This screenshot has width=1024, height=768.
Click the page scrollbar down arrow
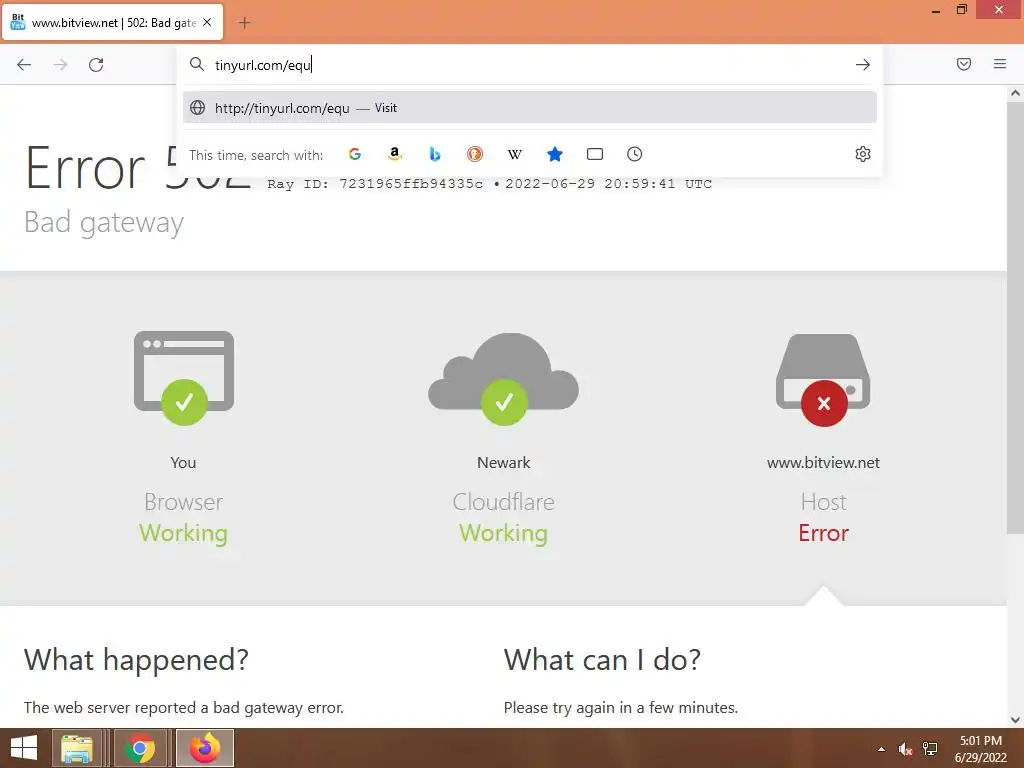(x=1015, y=720)
